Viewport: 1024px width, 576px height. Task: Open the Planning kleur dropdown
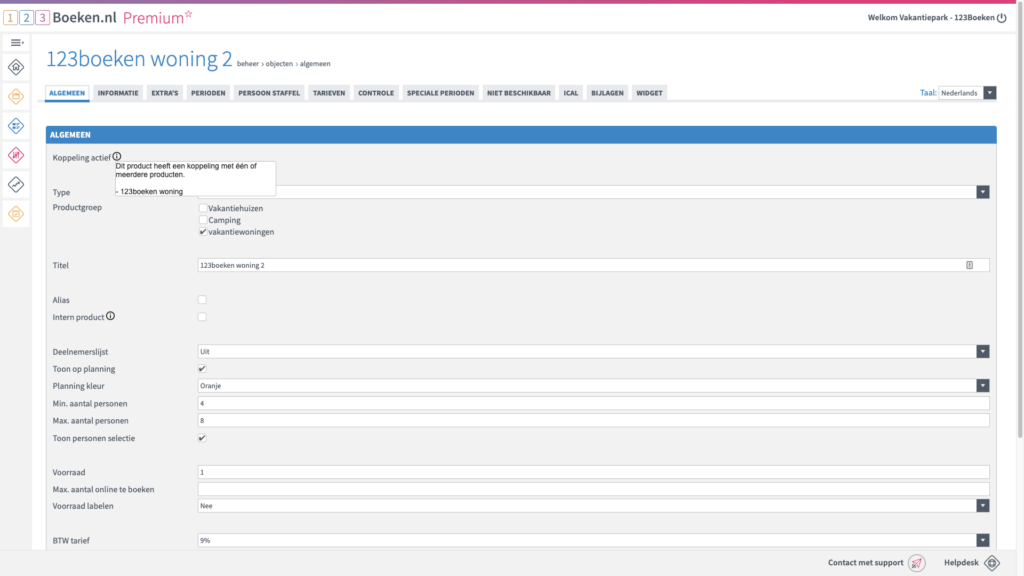594,386
